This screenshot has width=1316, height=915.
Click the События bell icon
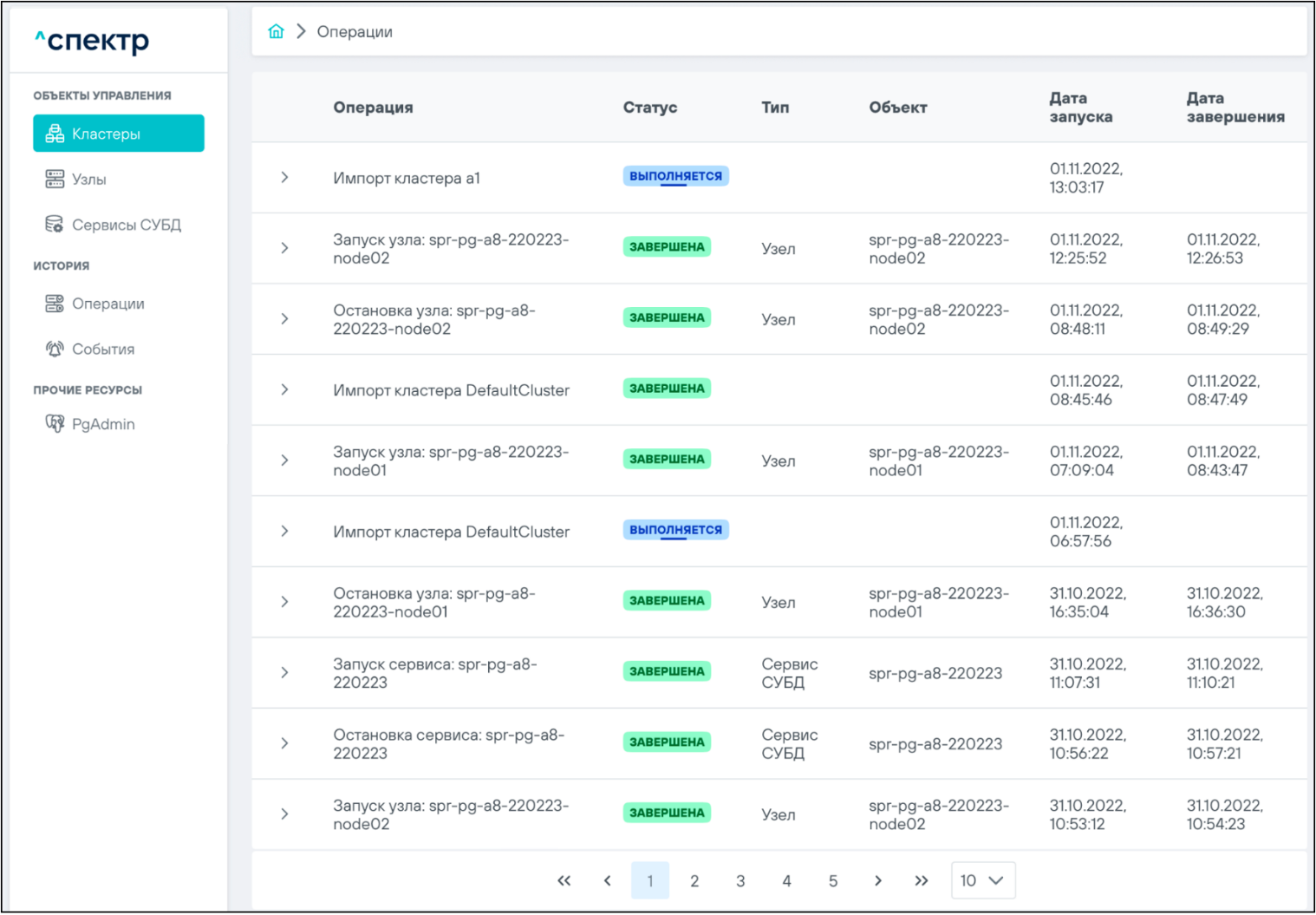click(55, 349)
